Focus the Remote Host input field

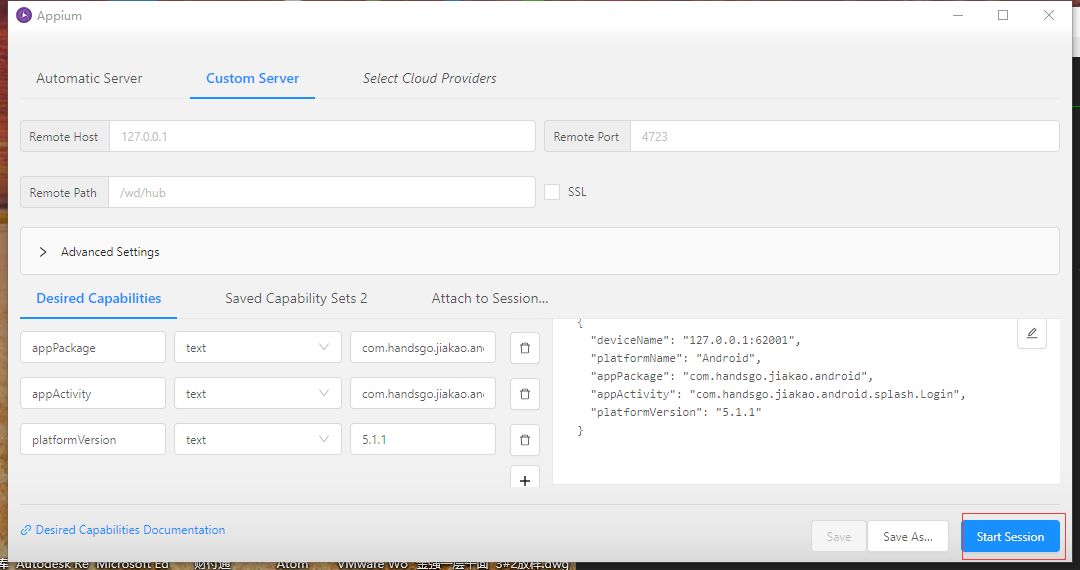[x=322, y=136]
